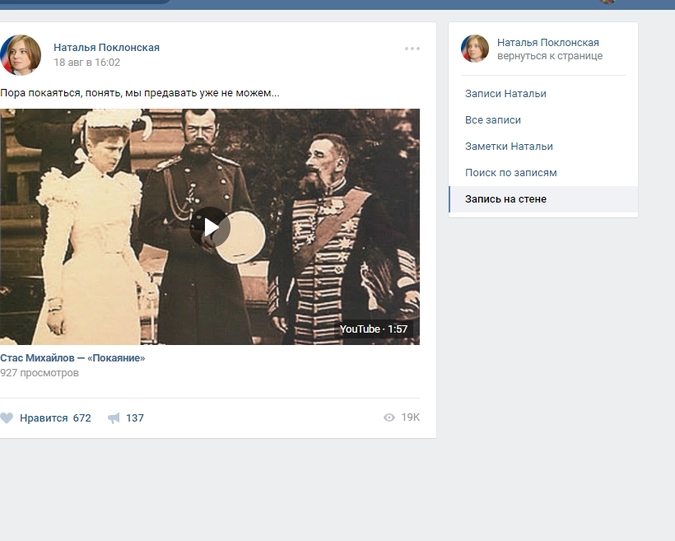Select Записи Натальи in the sidebar
675x541 pixels.
coord(505,94)
